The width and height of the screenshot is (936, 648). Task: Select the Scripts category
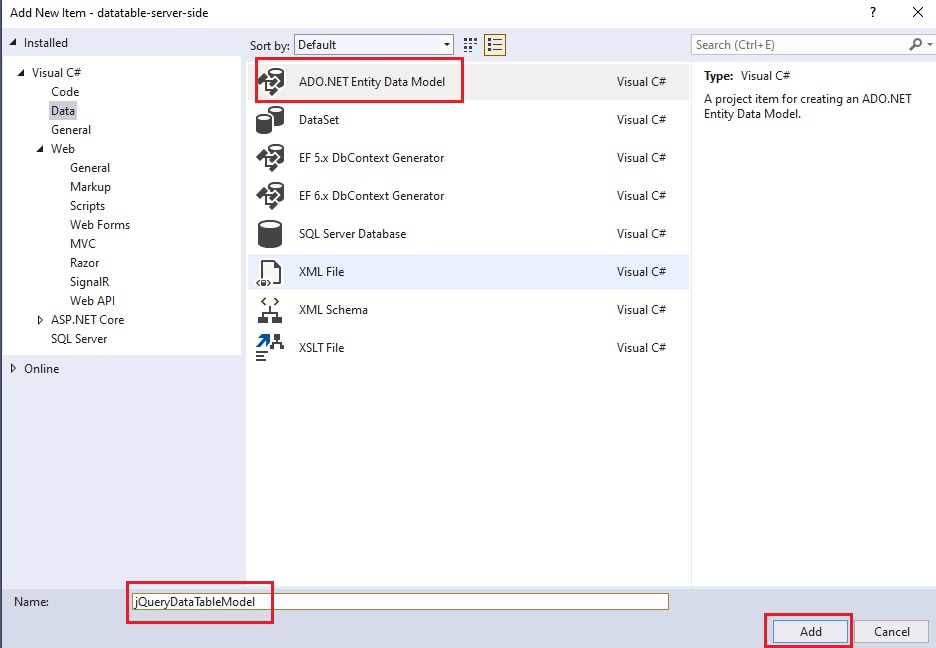[87, 206]
